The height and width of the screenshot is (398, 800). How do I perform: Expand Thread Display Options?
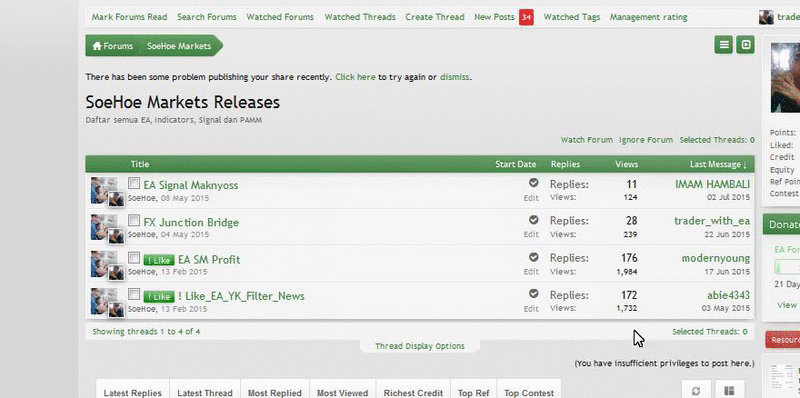[419, 346]
